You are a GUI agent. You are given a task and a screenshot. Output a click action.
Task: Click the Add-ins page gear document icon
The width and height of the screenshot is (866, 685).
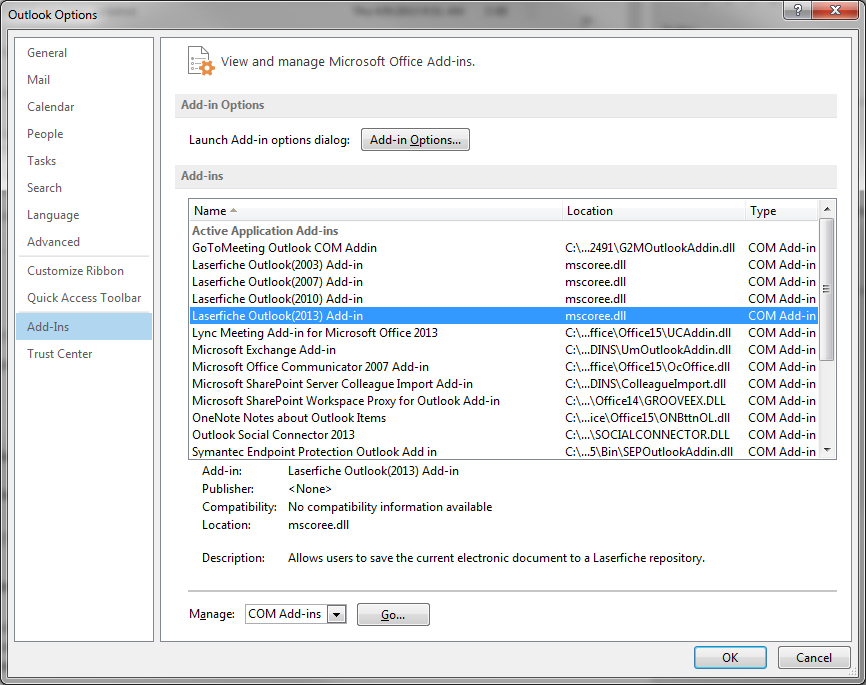(200, 61)
